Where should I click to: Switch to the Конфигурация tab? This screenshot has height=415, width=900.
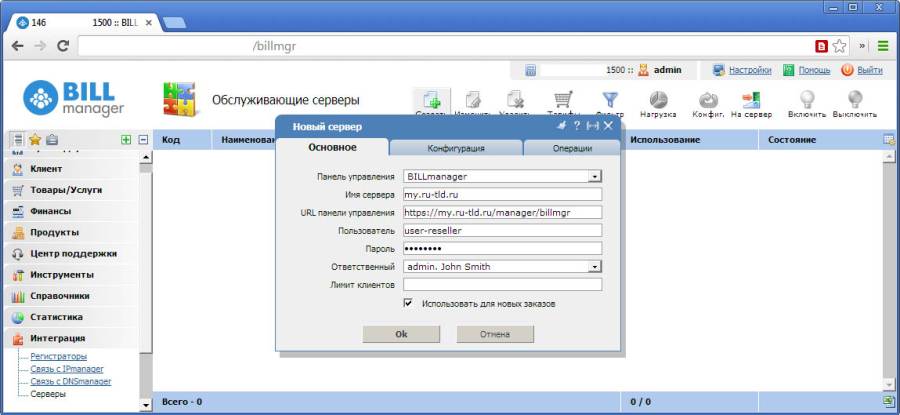(x=456, y=148)
